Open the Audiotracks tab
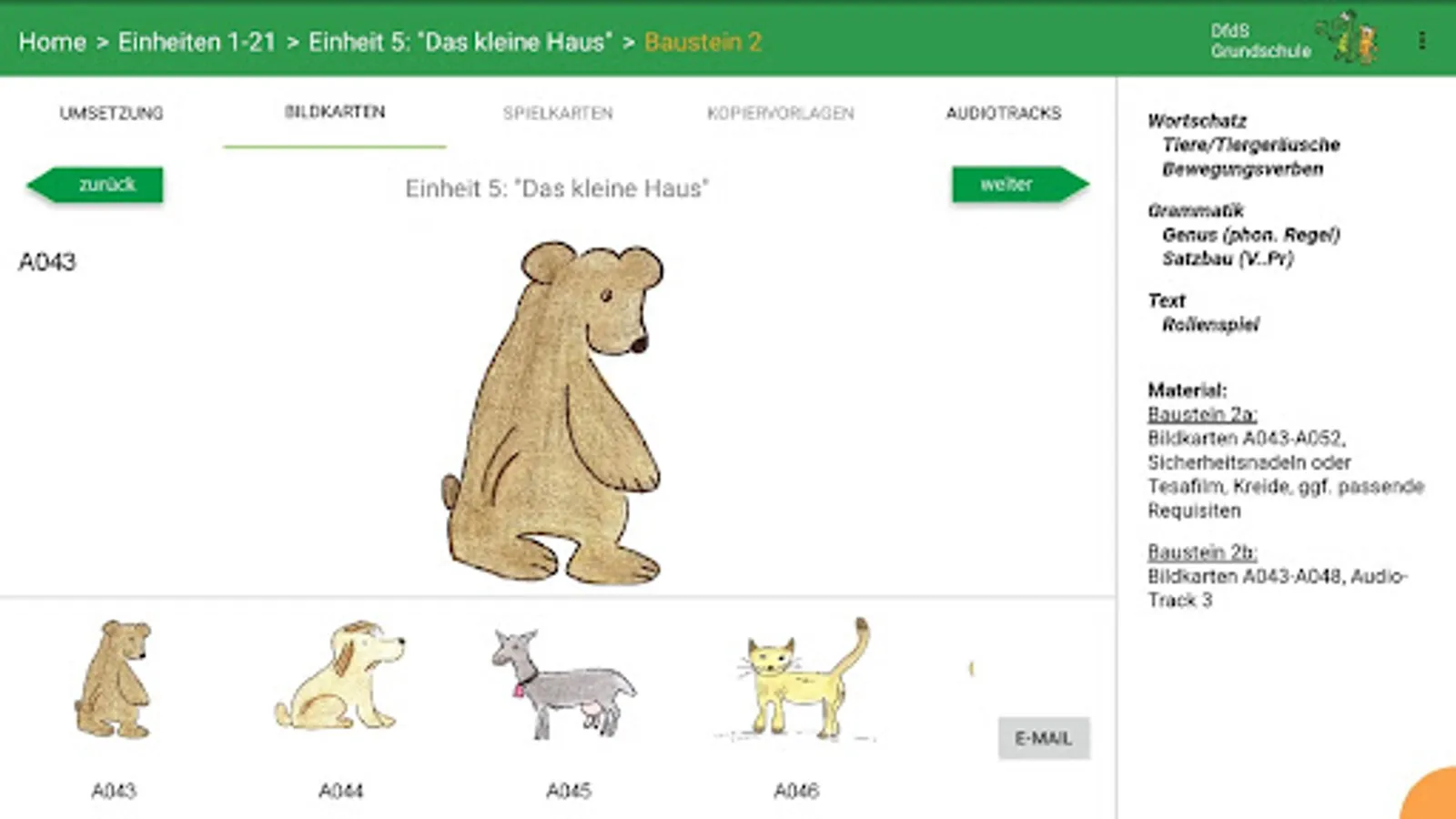Viewport: 1456px width, 819px height. pyautogui.click(x=1004, y=113)
